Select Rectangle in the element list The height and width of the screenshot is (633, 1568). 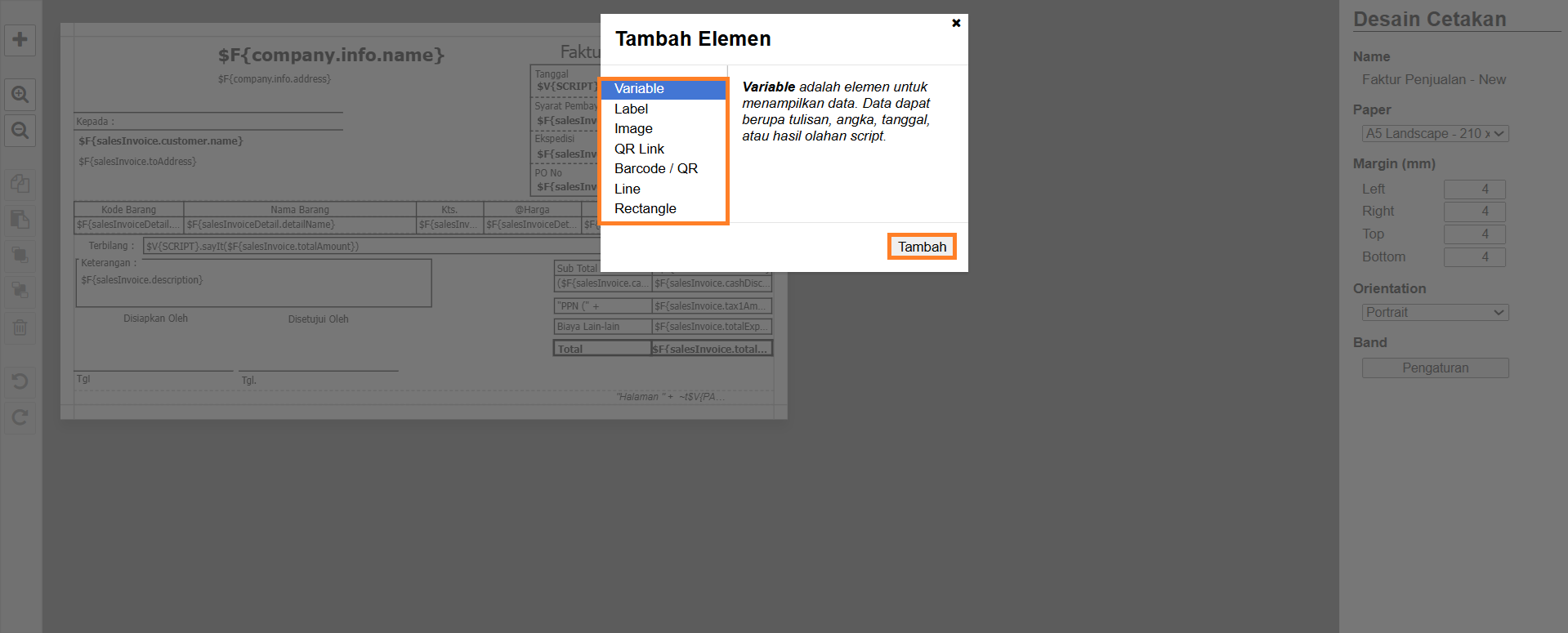(645, 208)
